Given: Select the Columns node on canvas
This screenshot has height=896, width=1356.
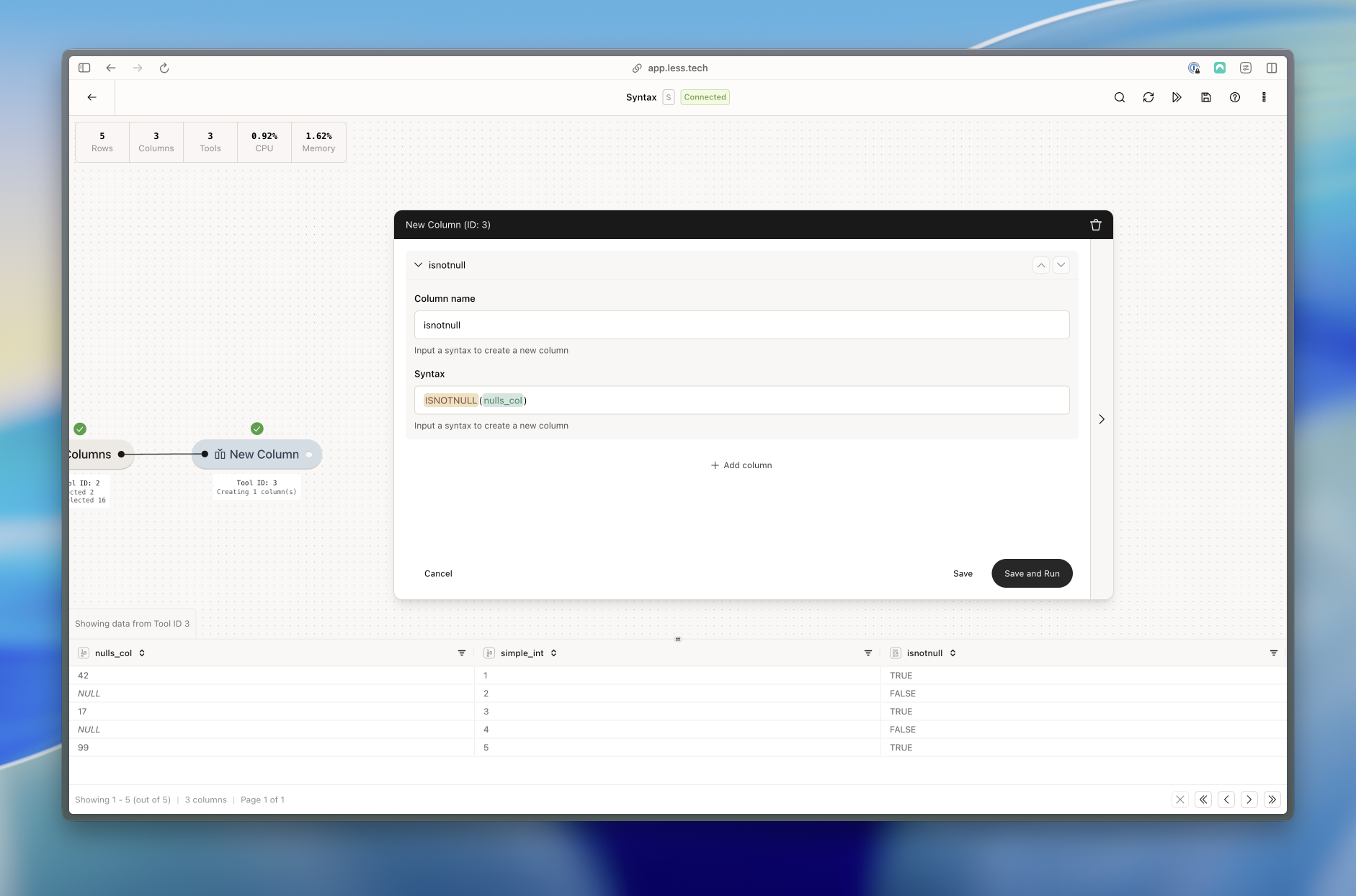Looking at the screenshot, I should click(101, 454).
